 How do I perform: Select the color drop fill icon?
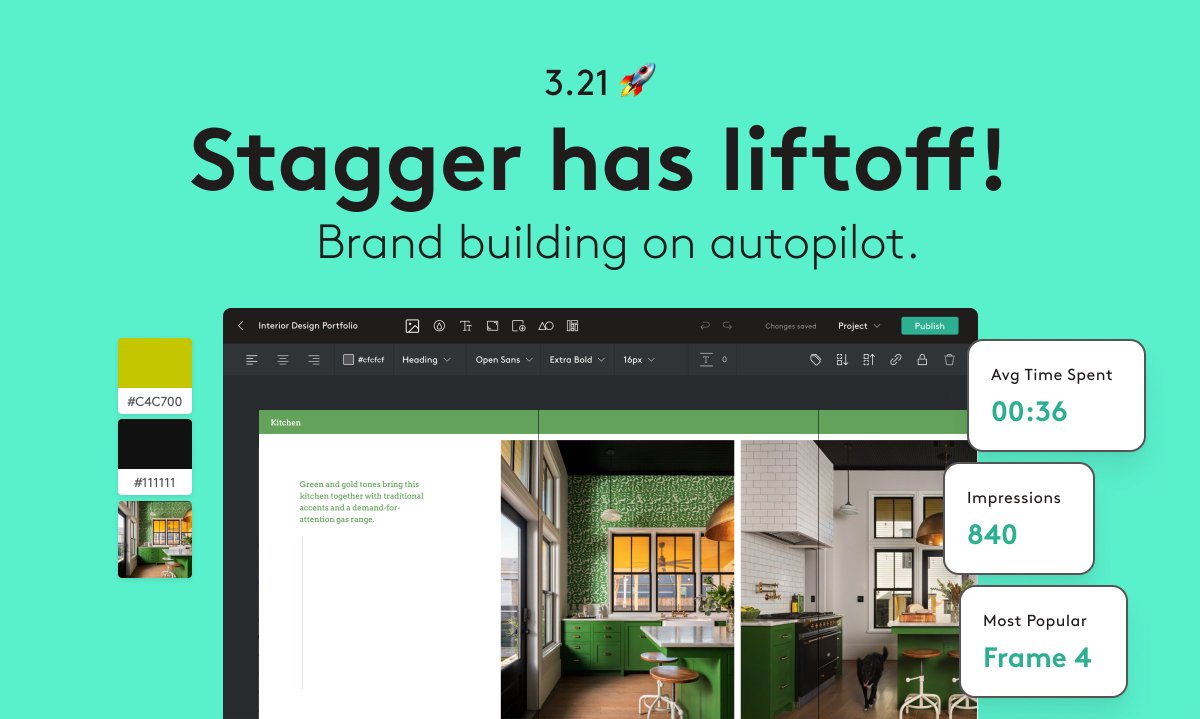439,326
